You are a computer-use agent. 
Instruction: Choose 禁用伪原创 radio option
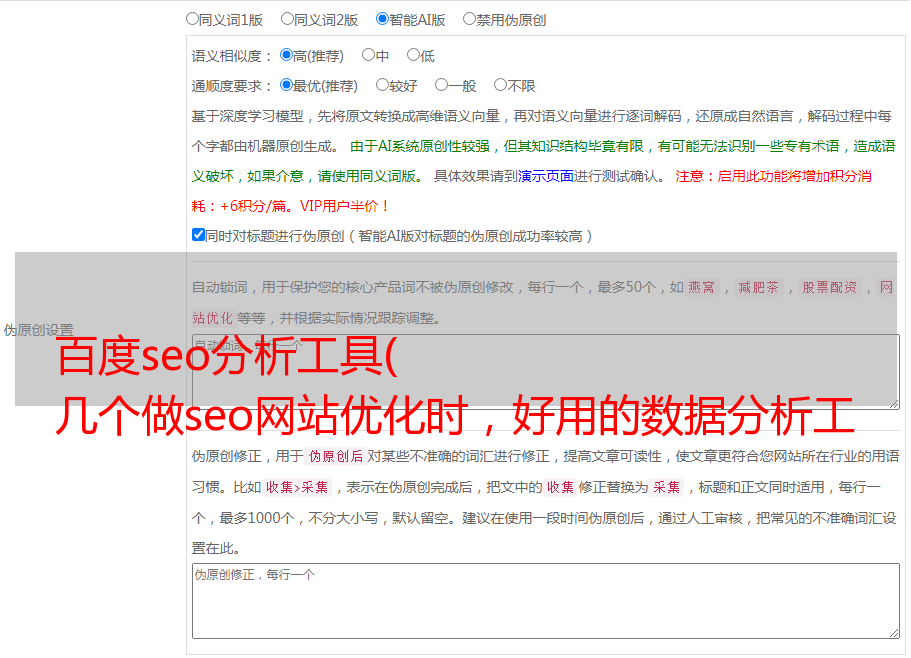pos(469,19)
